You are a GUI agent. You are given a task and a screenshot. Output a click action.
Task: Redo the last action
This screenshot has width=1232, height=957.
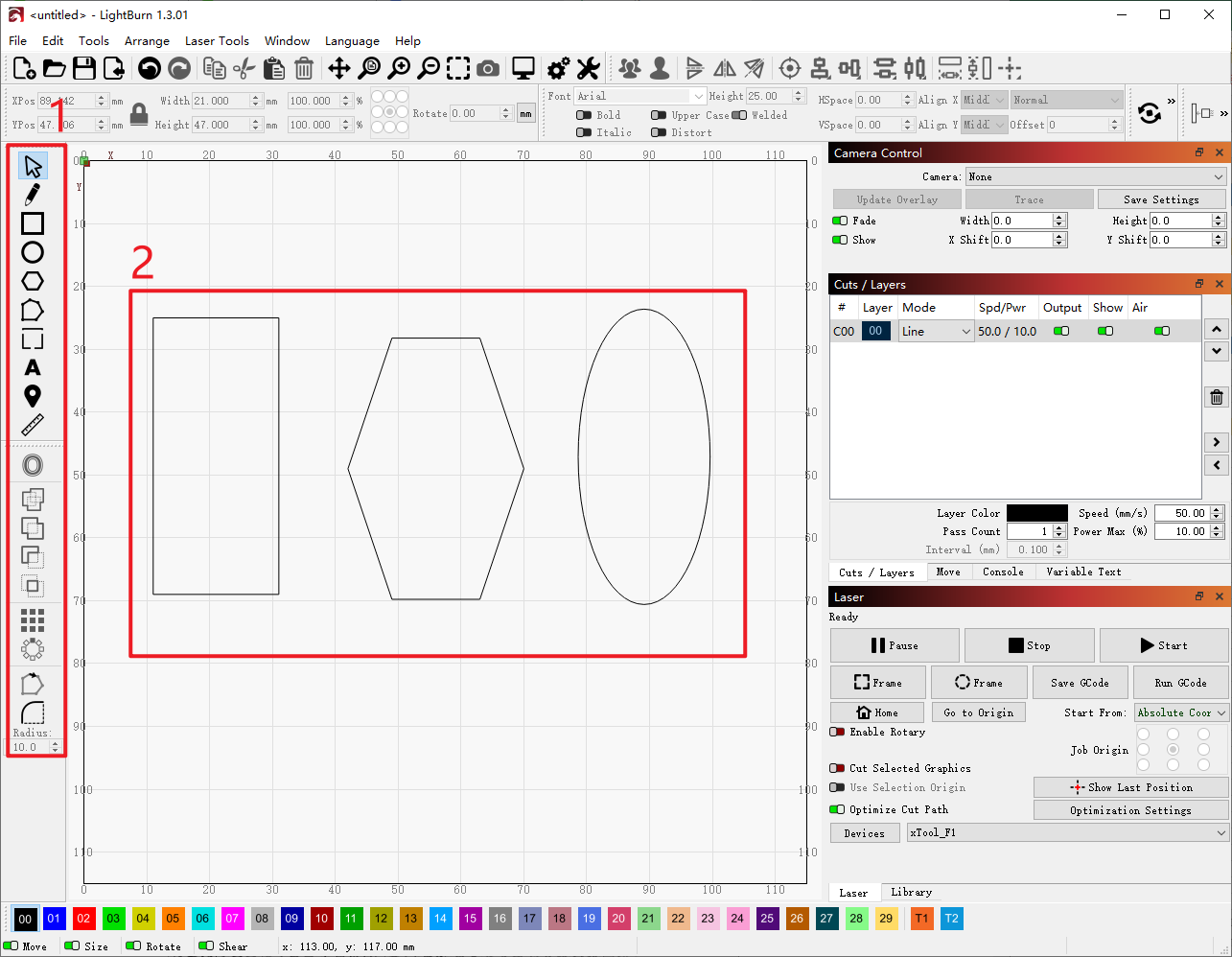(178, 68)
